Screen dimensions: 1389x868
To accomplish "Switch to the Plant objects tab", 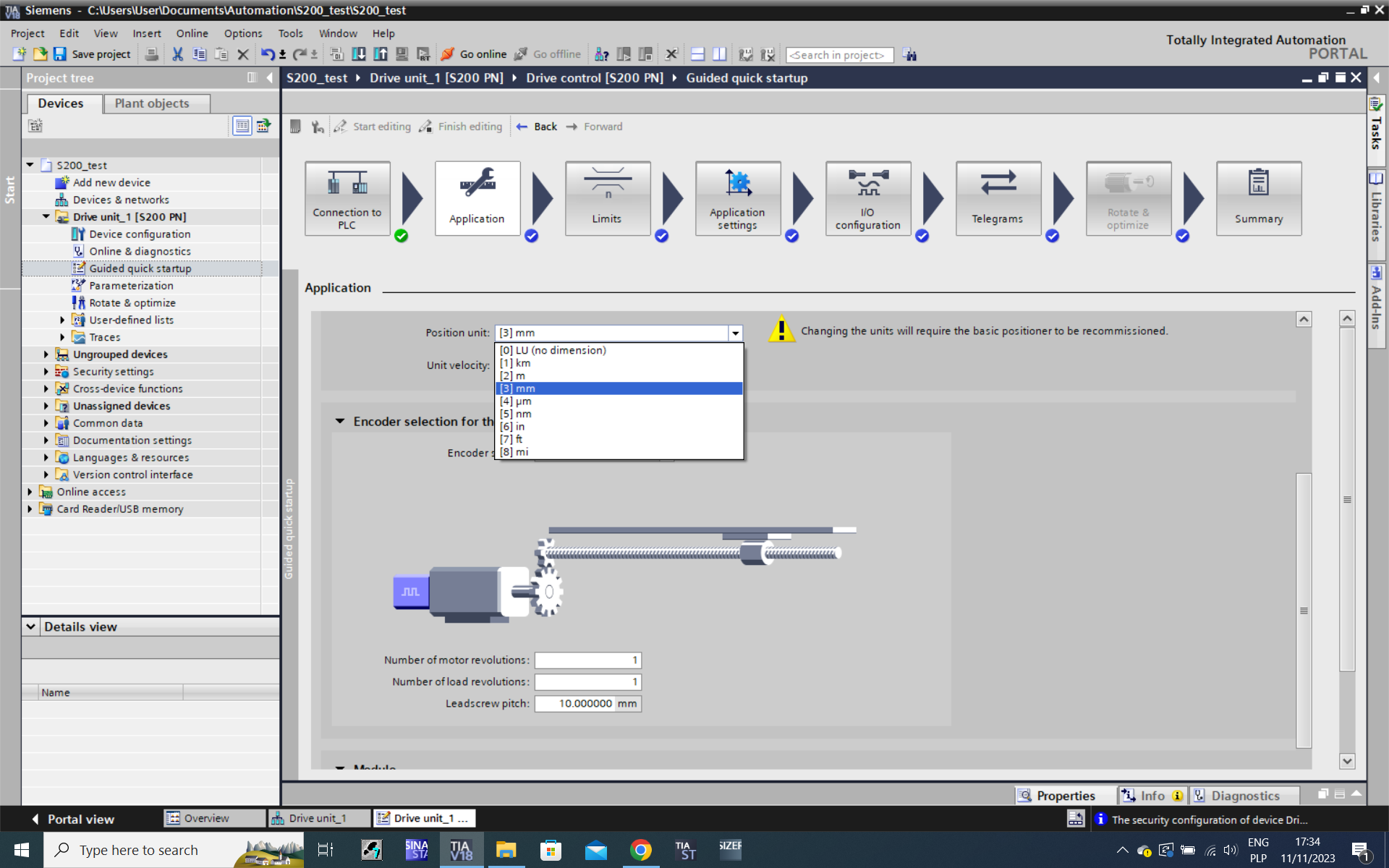I will (152, 103).
